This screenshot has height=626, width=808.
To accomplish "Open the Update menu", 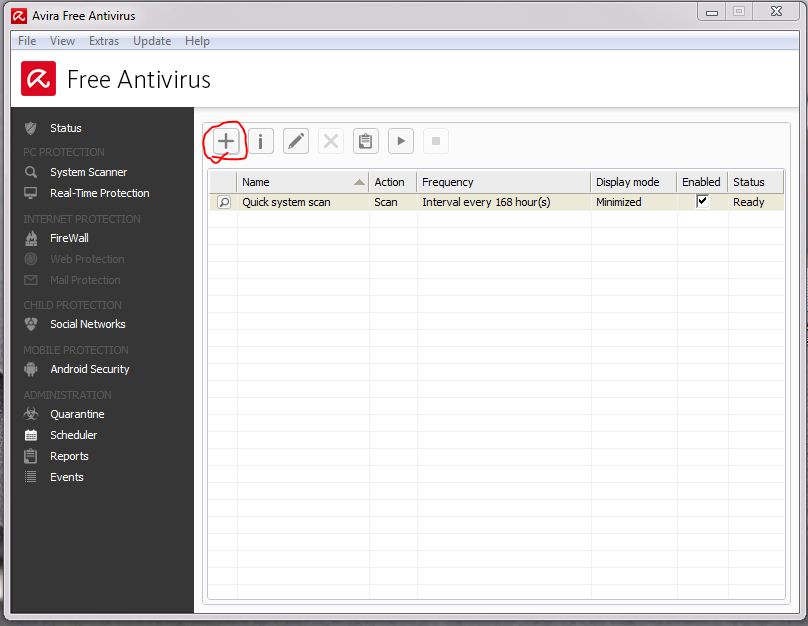I will (152, 41).
